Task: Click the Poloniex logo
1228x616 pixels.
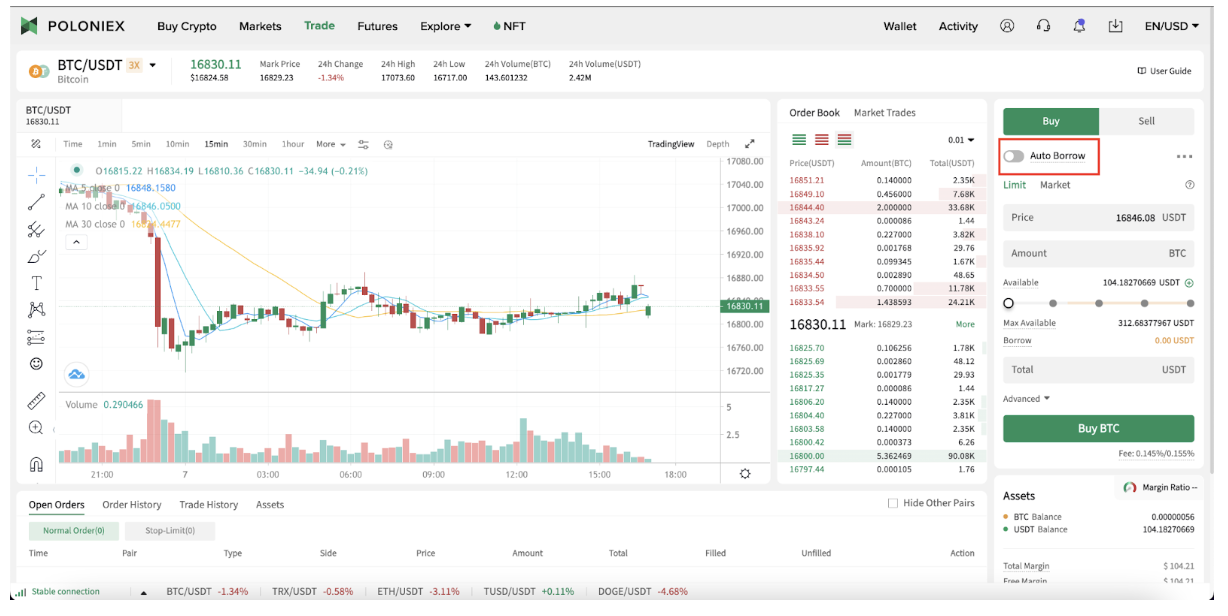Action: [x=75, y=26]
